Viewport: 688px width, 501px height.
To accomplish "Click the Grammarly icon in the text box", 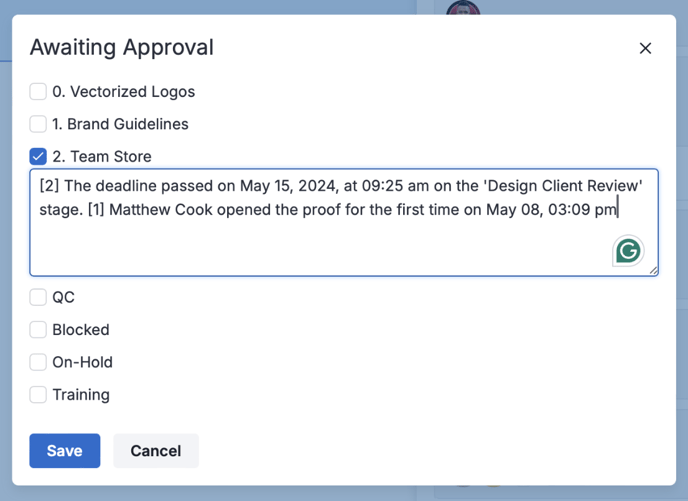I will coord(628,250).
